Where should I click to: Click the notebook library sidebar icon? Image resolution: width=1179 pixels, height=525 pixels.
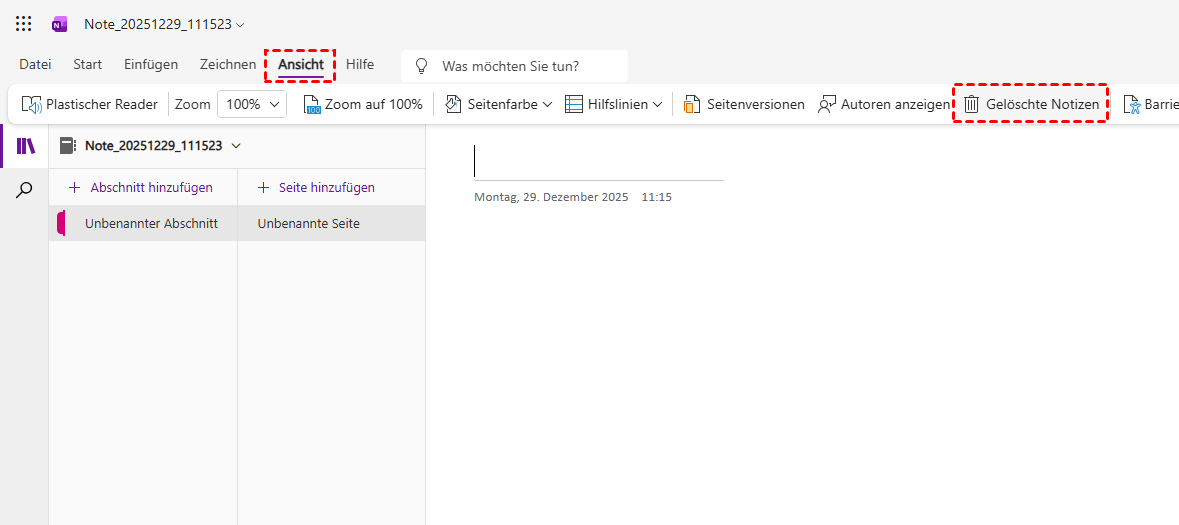click(x=25, y=146)
